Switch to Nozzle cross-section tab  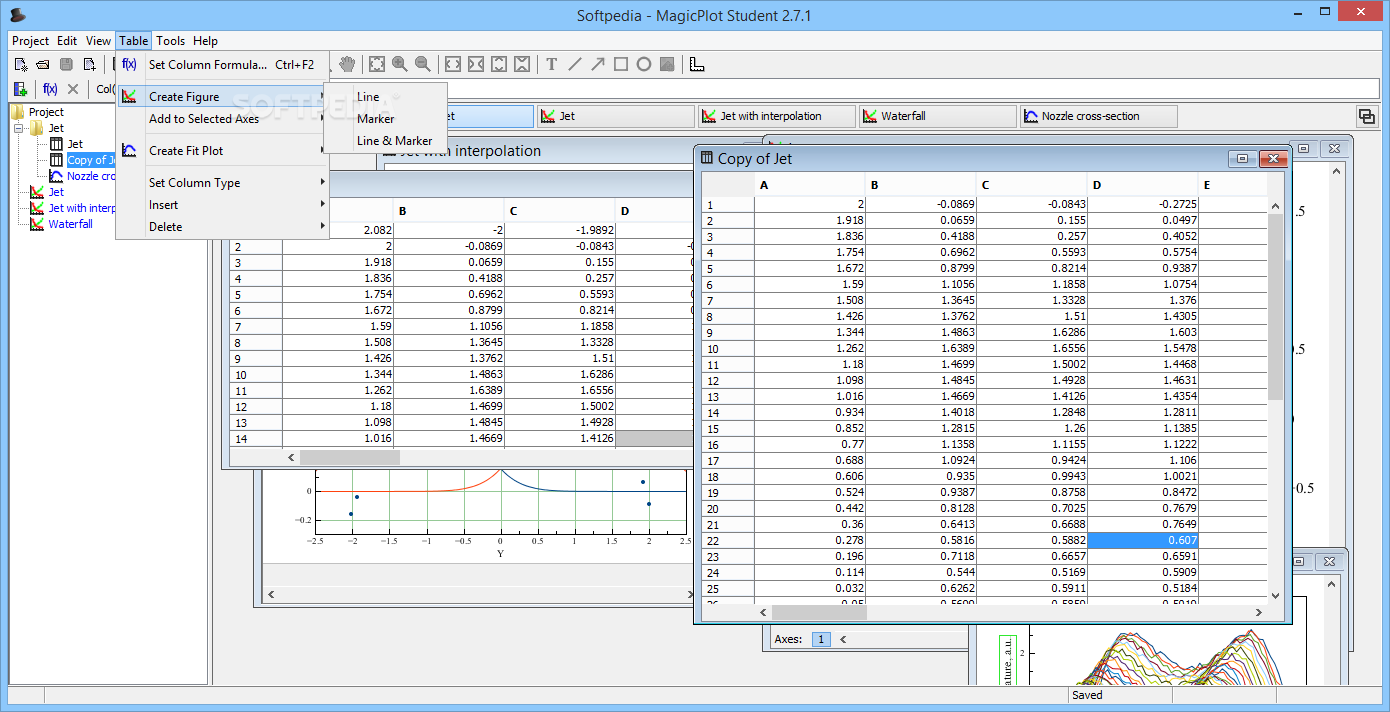[1098, 116]
